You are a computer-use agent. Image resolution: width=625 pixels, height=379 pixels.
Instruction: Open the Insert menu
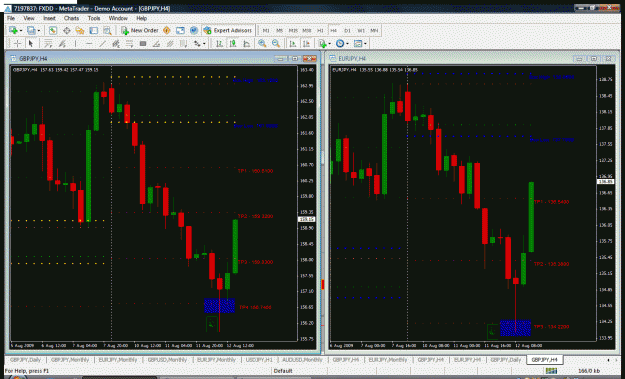49,18
